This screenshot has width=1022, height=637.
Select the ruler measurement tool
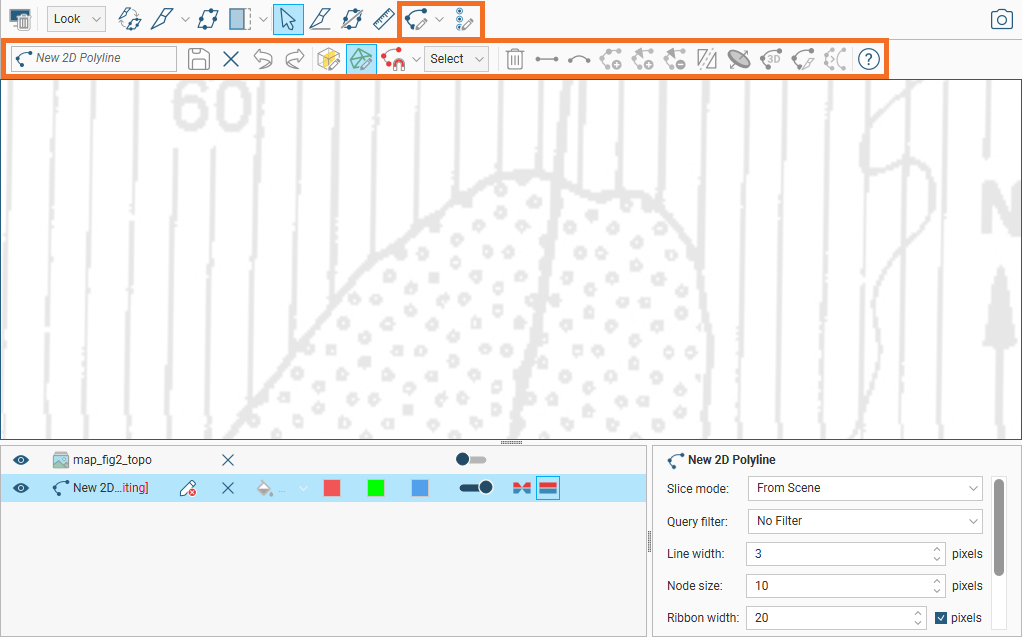[384, 19]
